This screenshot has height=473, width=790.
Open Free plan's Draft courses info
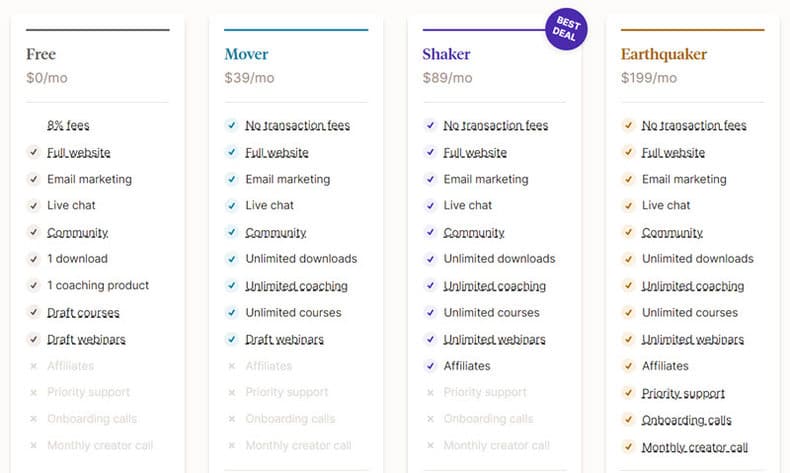[83, 312]
